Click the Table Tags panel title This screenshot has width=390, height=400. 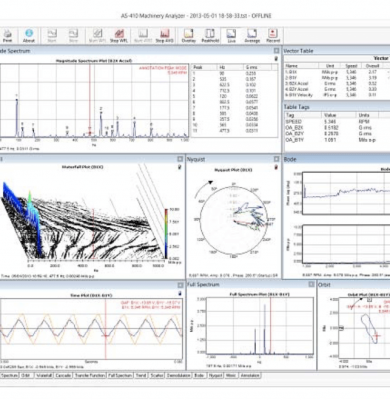tap(297, 107)
